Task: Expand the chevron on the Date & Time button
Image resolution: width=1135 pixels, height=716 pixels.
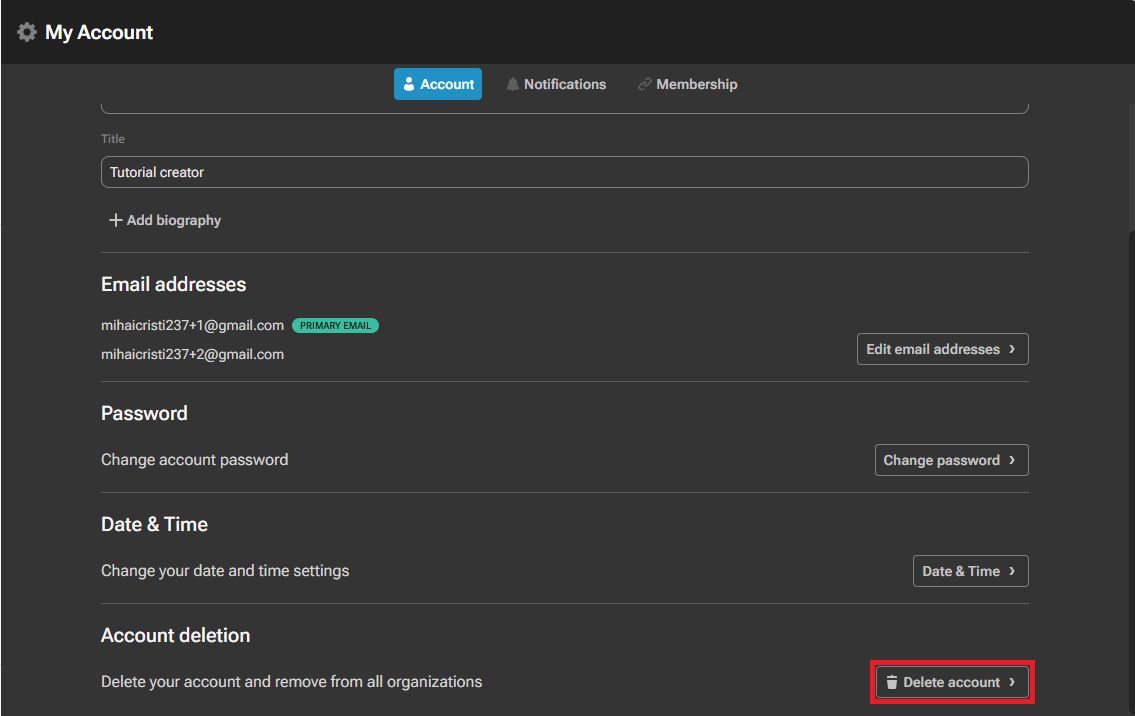Action: click(1012, 571)
